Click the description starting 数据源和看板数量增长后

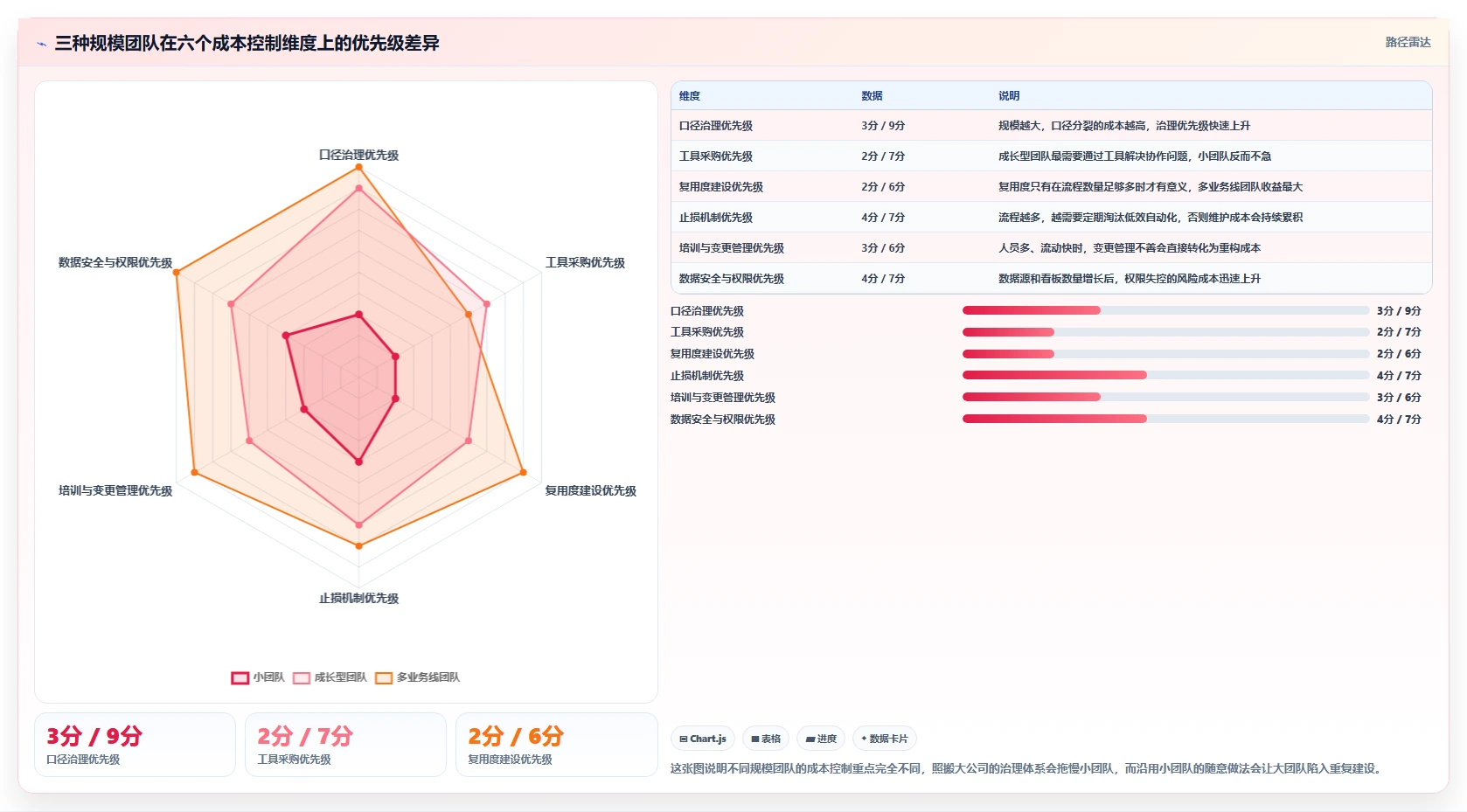(1130, 279)
